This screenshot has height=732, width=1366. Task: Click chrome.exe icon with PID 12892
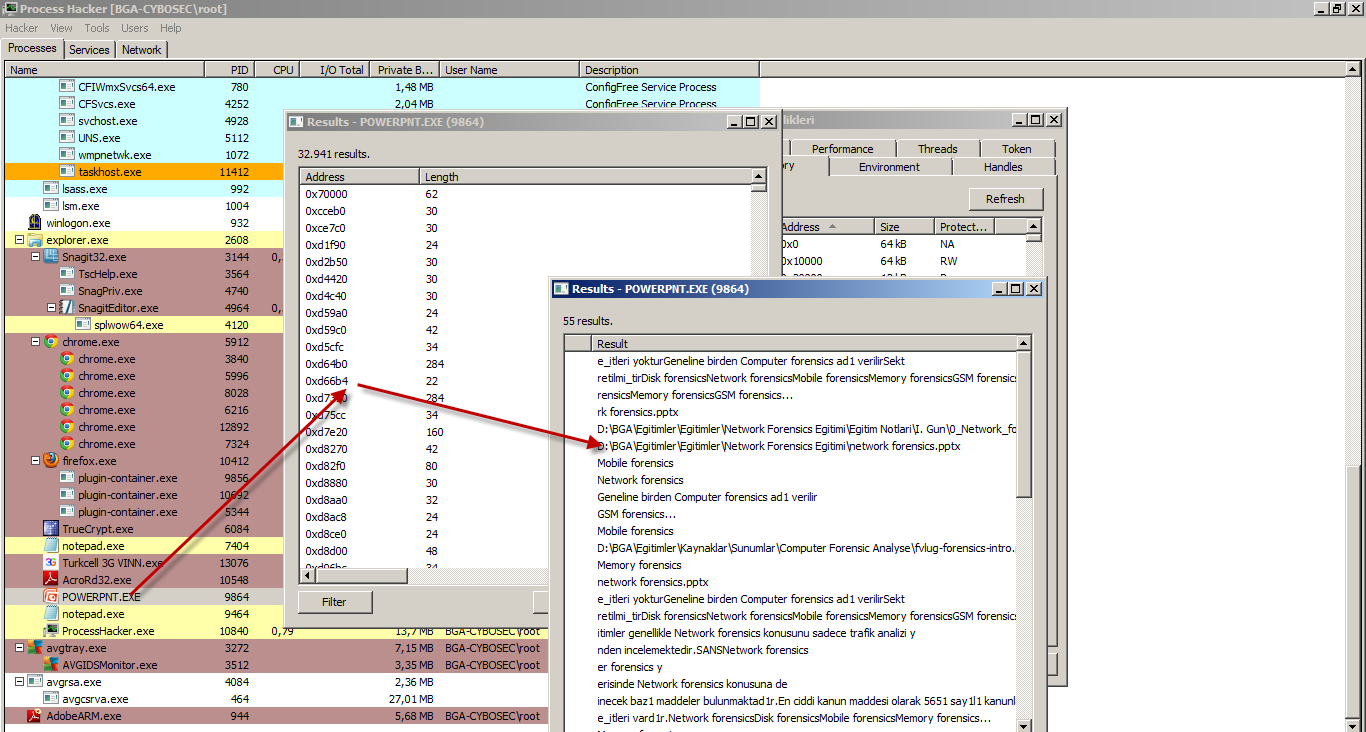tap(67, 427)
